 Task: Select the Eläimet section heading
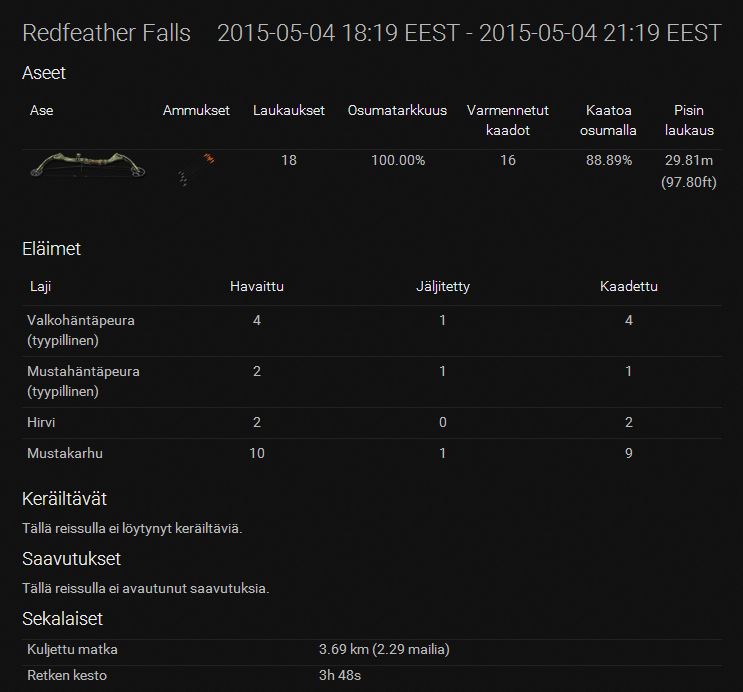tap(51, 249)
